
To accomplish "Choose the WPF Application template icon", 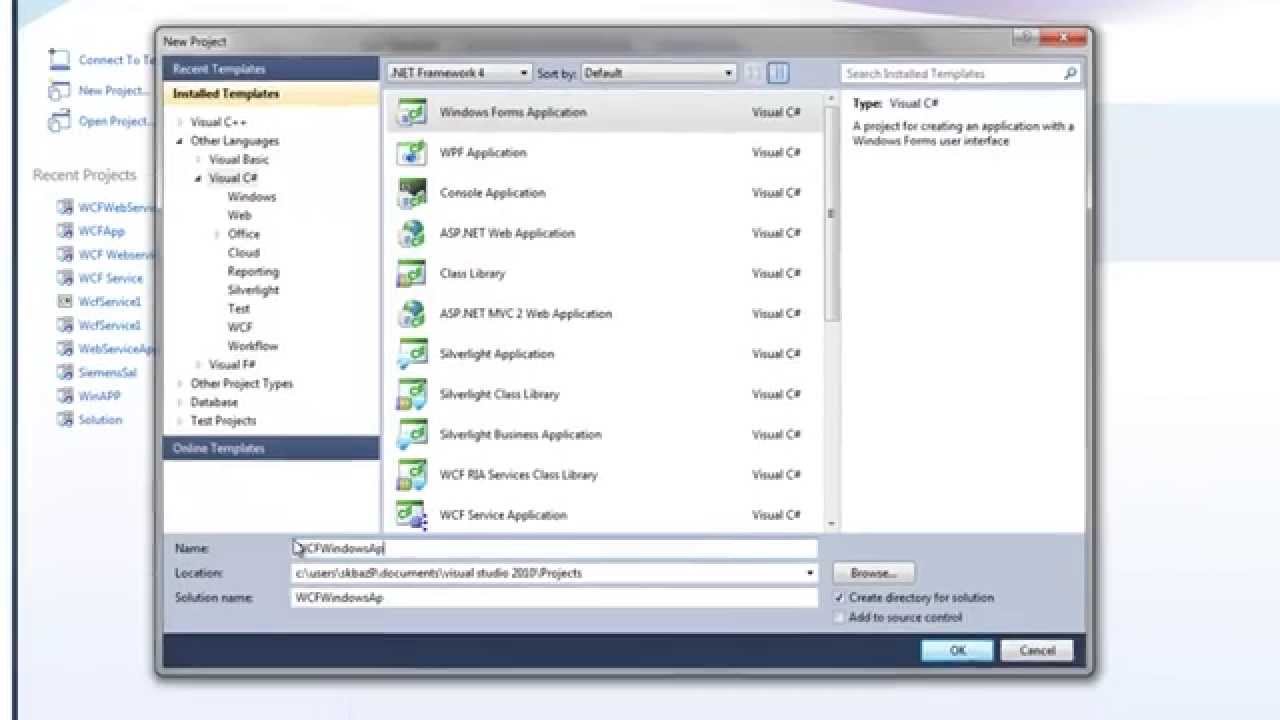I will point(412,153).
